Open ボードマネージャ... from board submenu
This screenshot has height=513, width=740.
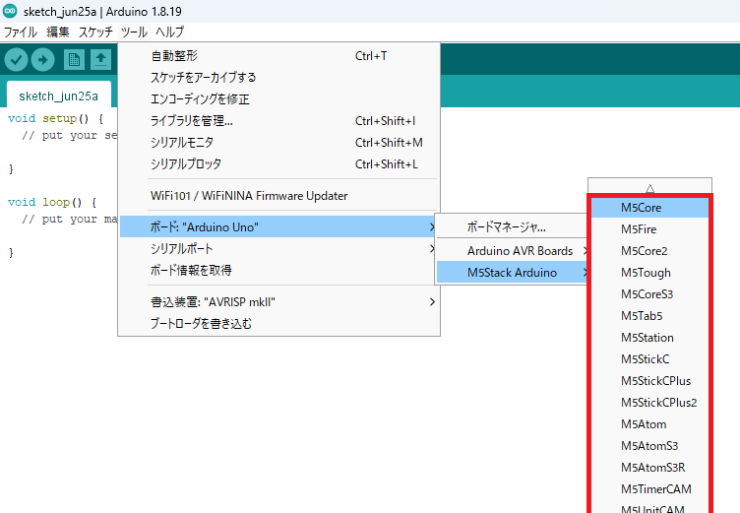coord(512,227)
